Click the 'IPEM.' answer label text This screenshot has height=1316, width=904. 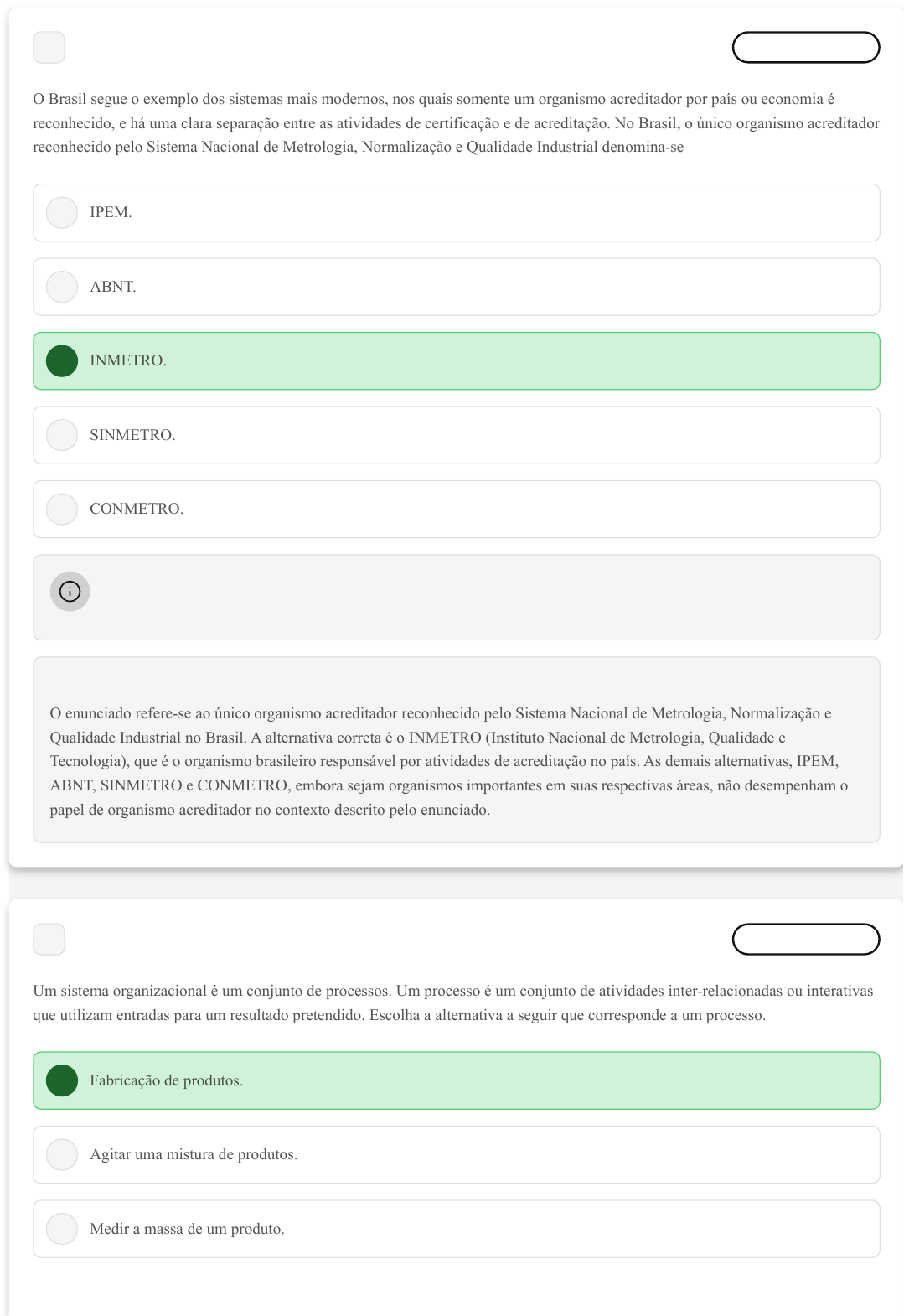(111, 213)
